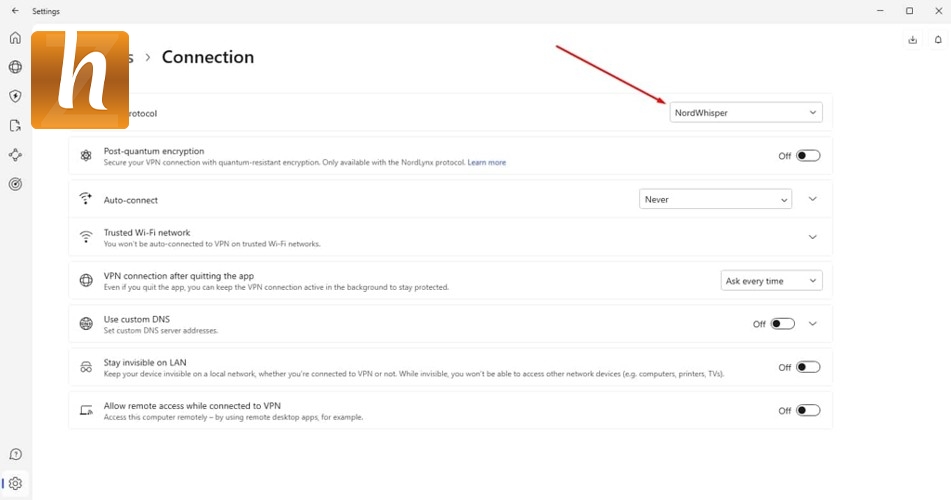Switch on Use custom DNS
951x500 pixels.
pos(782,324)
